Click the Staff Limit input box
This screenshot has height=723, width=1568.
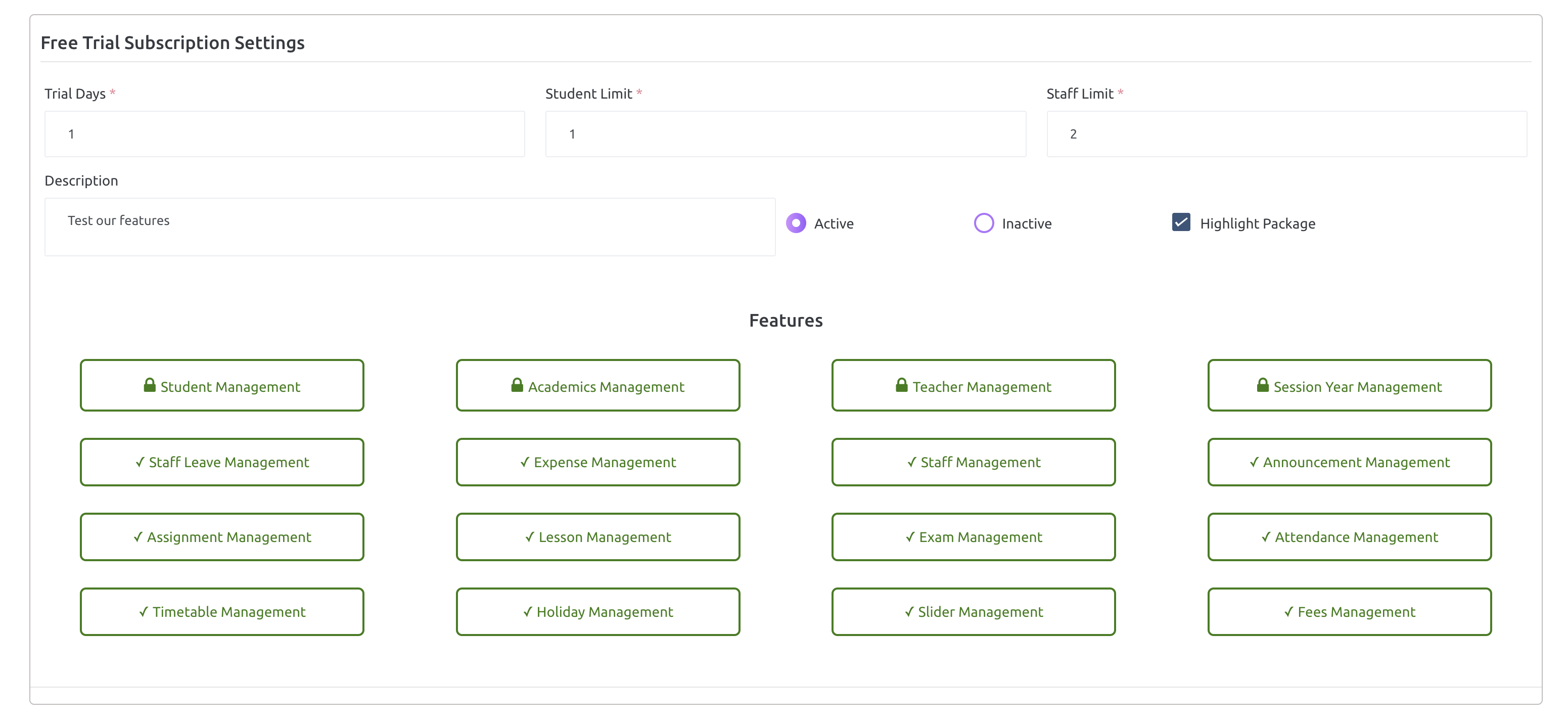pyautogui.click(x=1287, y=133)
